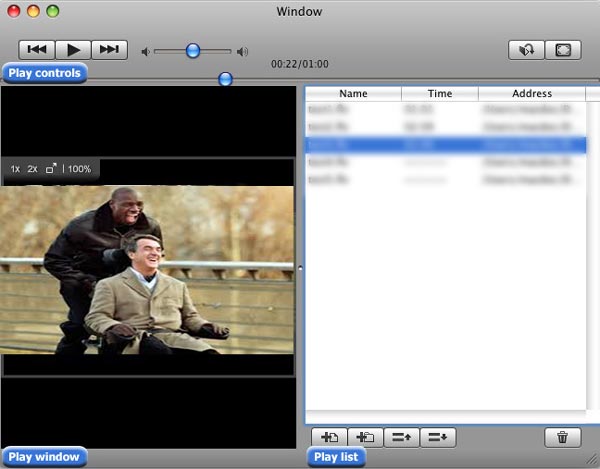Click the loud volume speaker icon

point(242,51)
